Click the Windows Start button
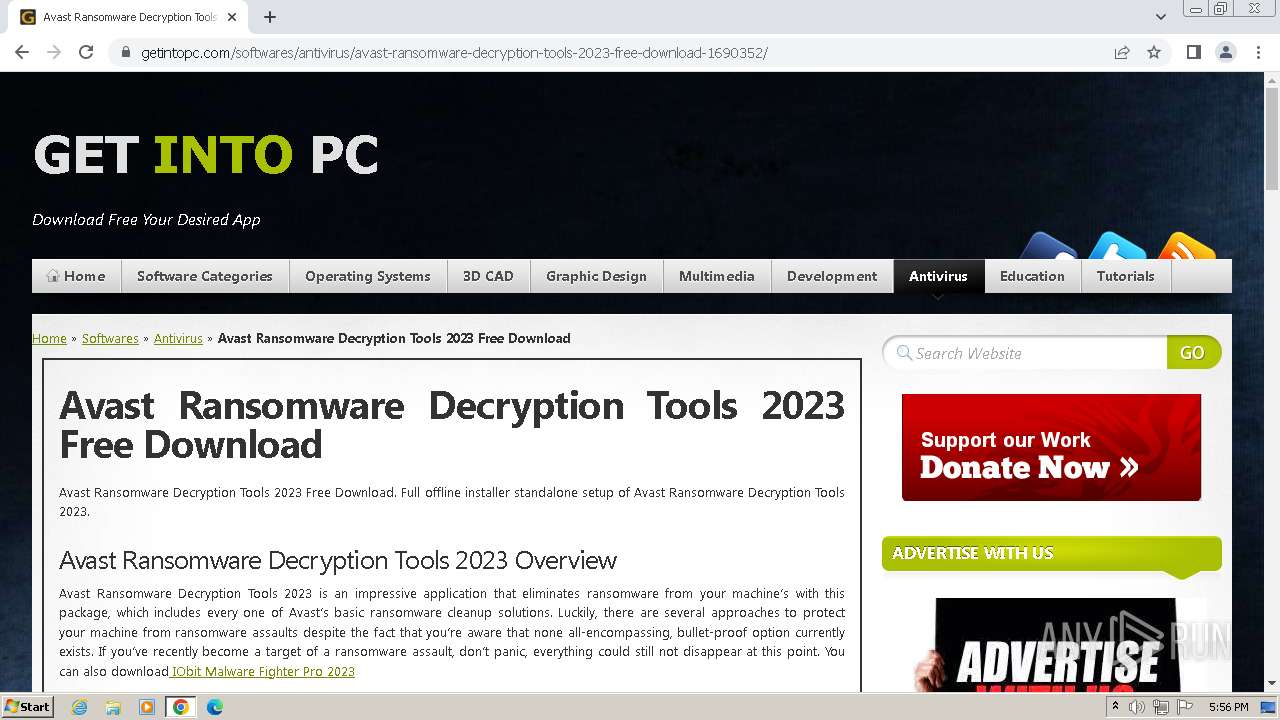Viewport: 1280px width, 720px height. coord(28,707)
